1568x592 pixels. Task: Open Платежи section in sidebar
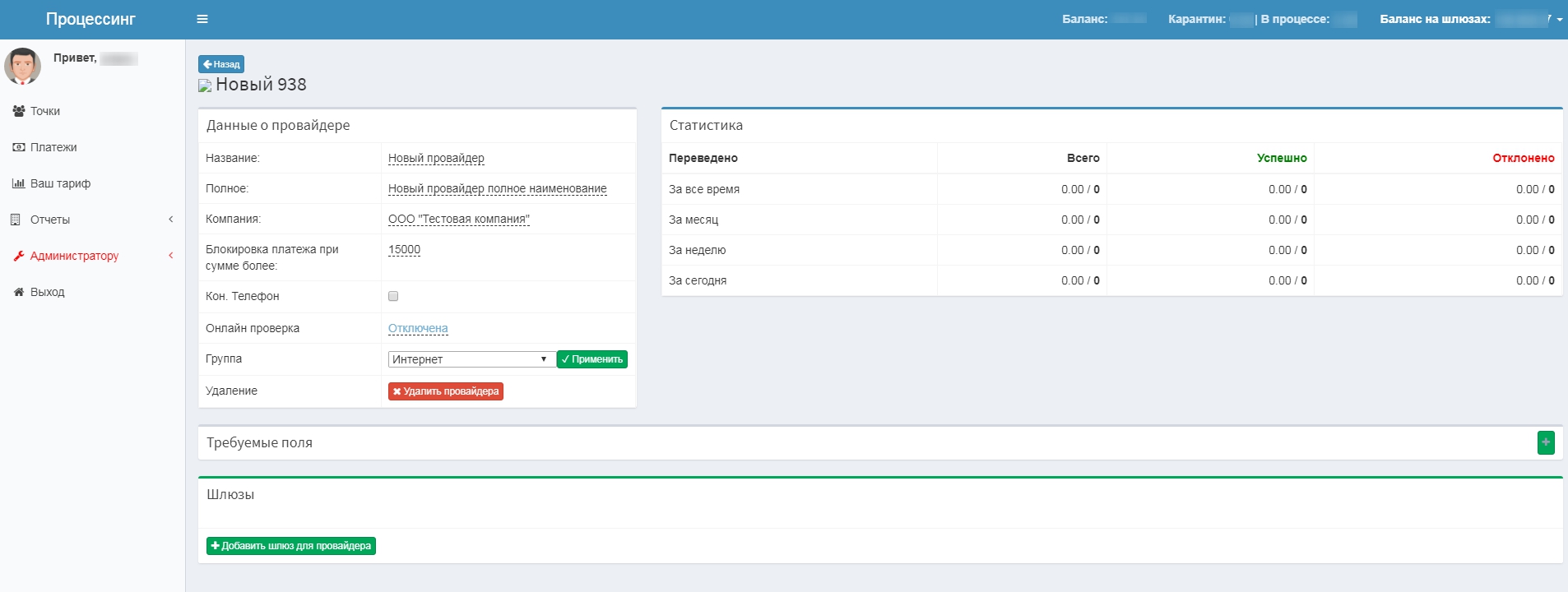[x=53, y=147]
